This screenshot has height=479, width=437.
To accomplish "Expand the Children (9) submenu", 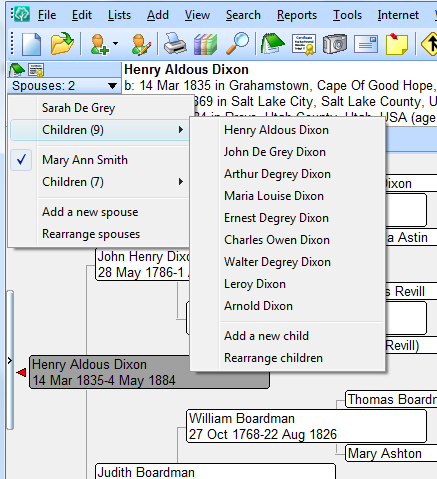I will tap(100, 130).
